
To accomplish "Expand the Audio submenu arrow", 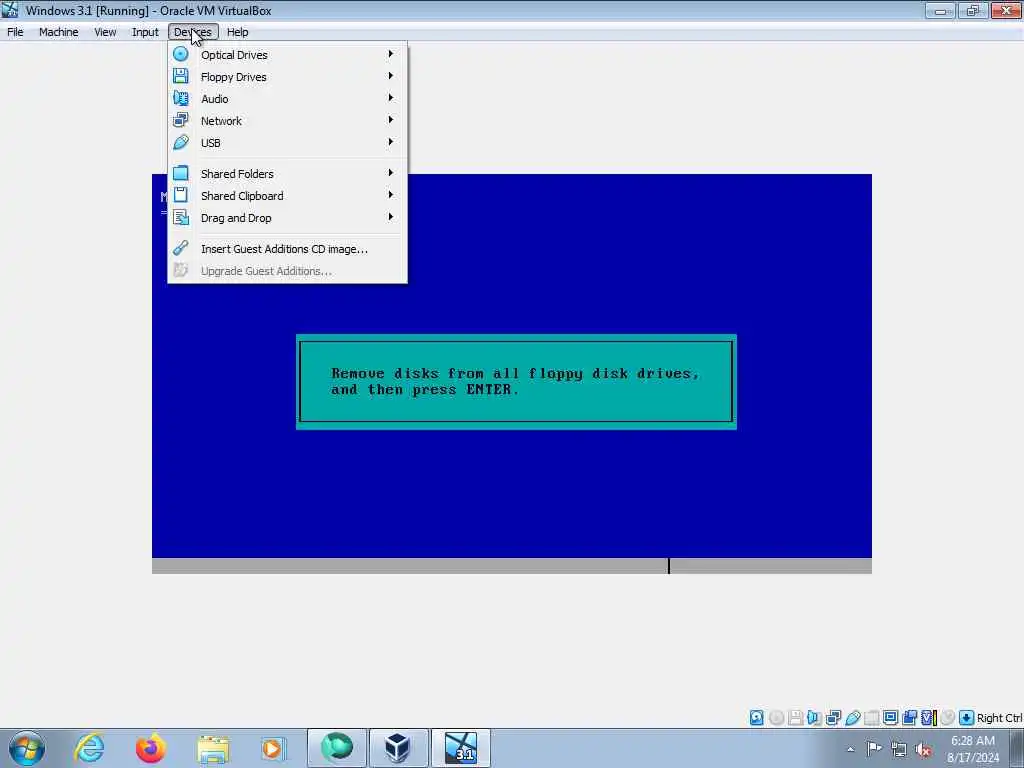I will click(391, 98).
